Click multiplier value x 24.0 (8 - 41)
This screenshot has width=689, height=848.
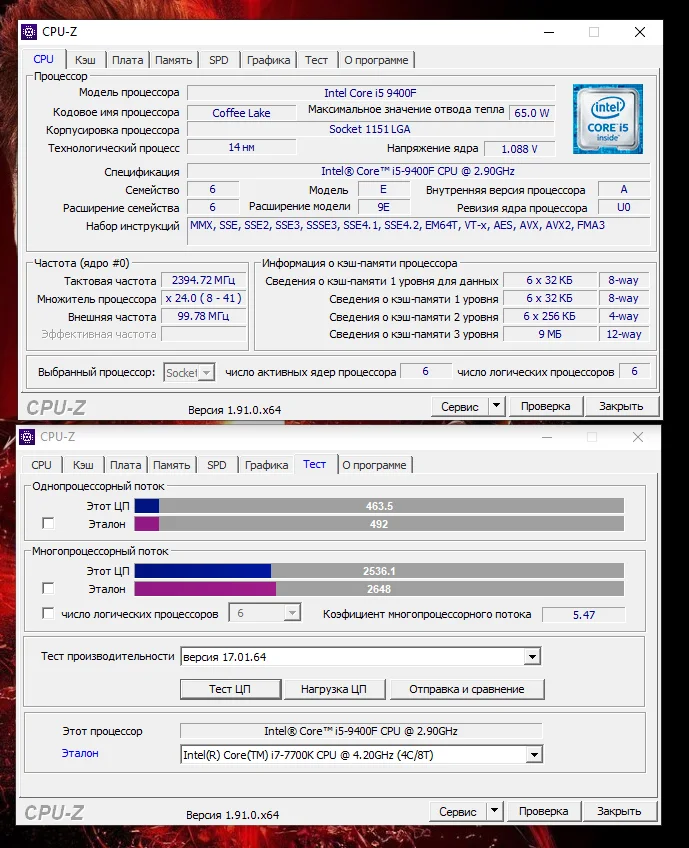pos(203,298)
